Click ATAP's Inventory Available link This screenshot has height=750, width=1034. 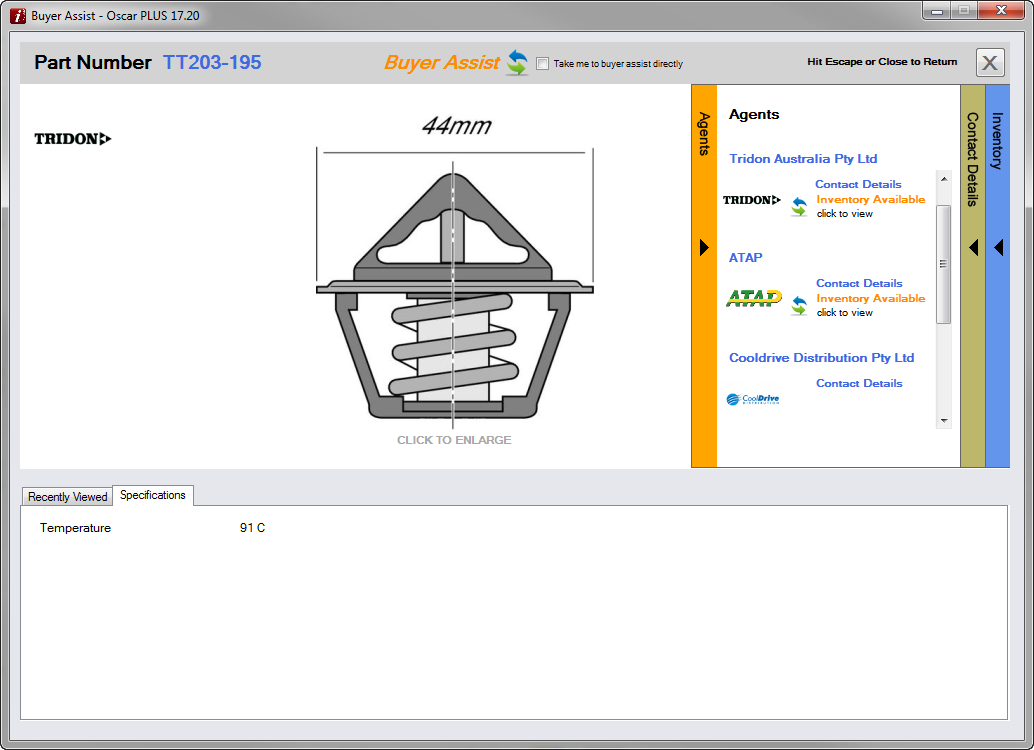pos(870,298)
